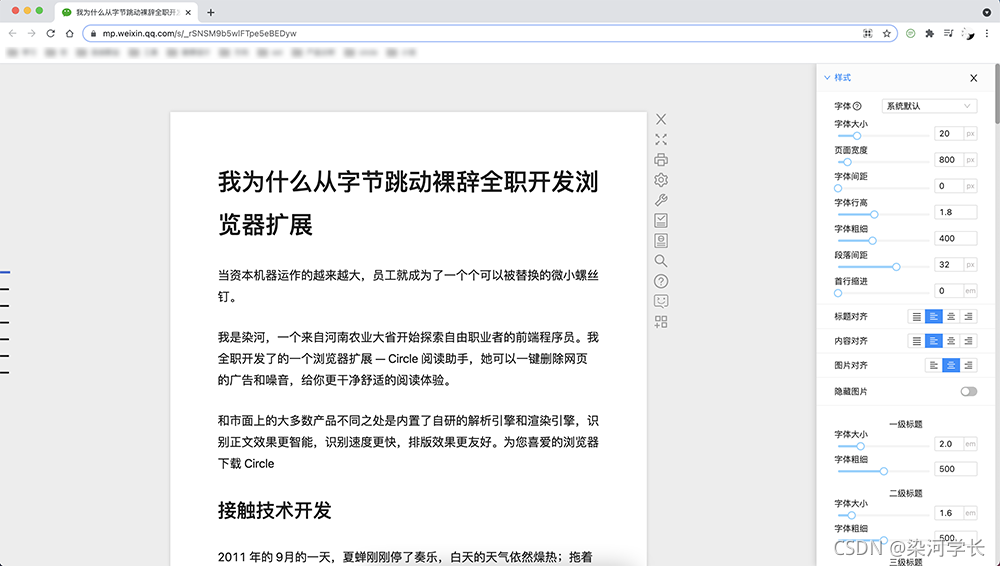Image resolution: width=1000 pixels, height=566 pixels.
Task: Set 标题对齐 to justify
Action: [916, 317]
